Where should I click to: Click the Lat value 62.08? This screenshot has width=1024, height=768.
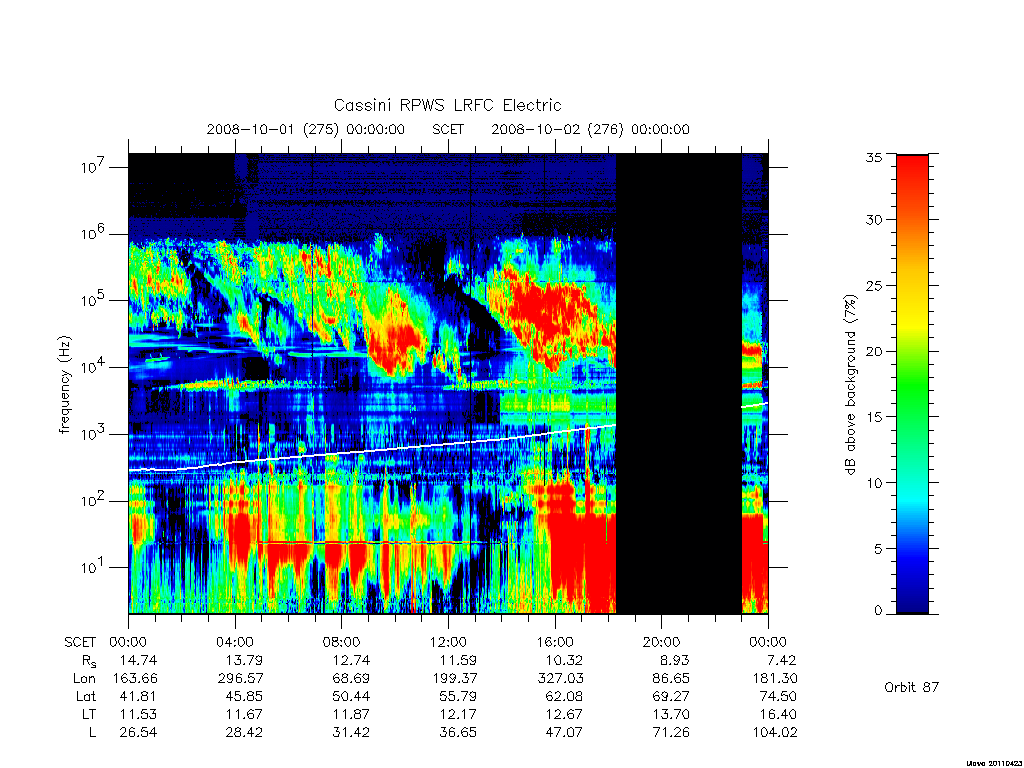coord(564,696)
